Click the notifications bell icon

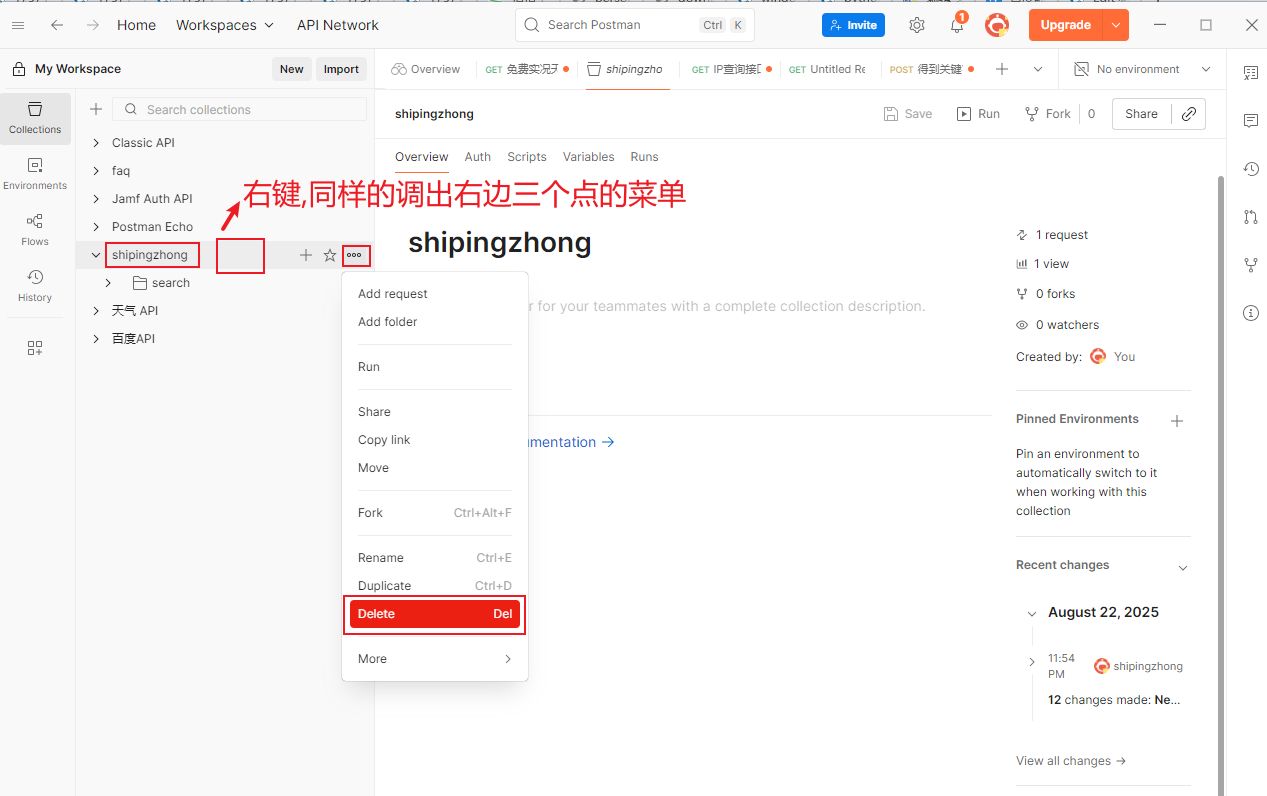957,26
